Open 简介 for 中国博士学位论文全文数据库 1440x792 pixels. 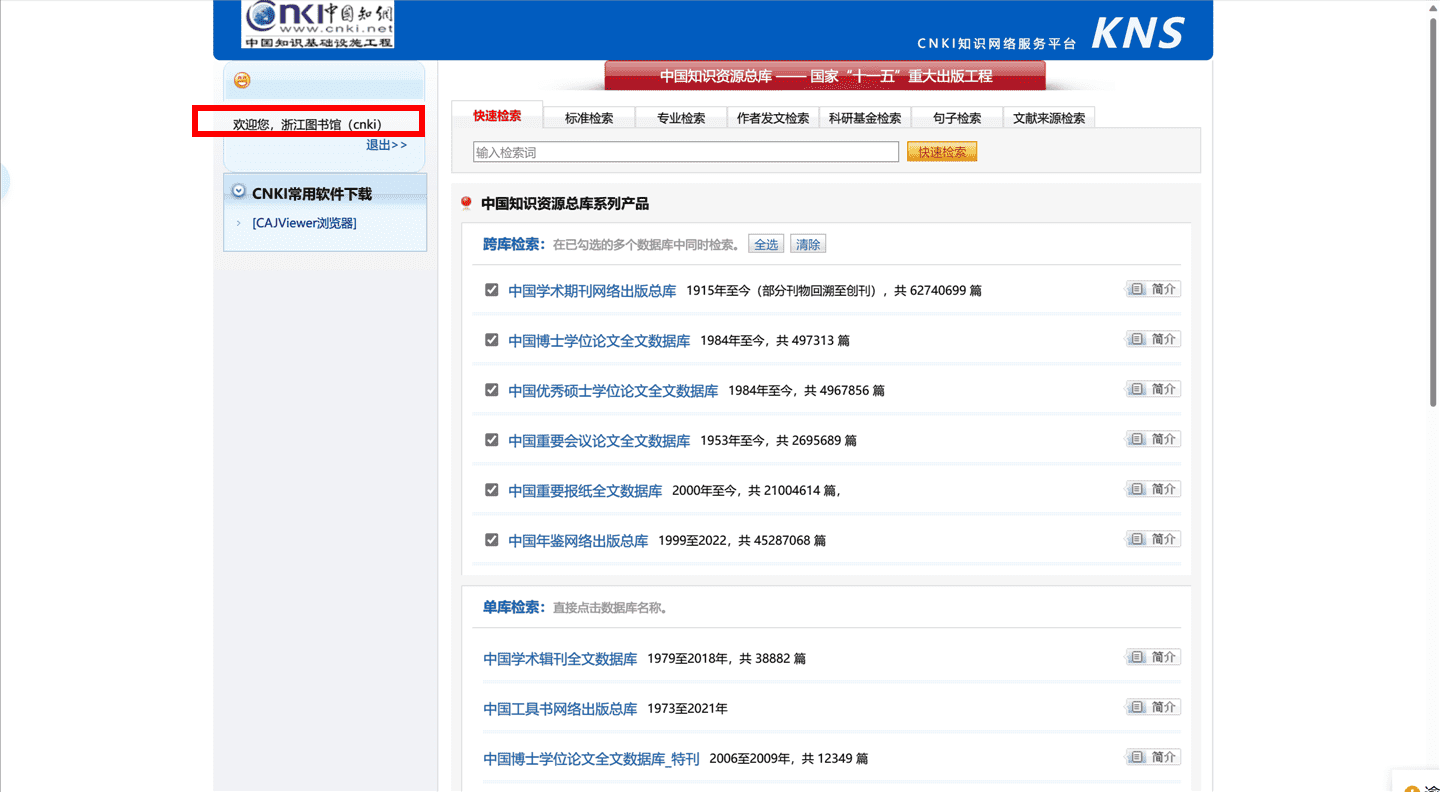(x=1153, y=339)
